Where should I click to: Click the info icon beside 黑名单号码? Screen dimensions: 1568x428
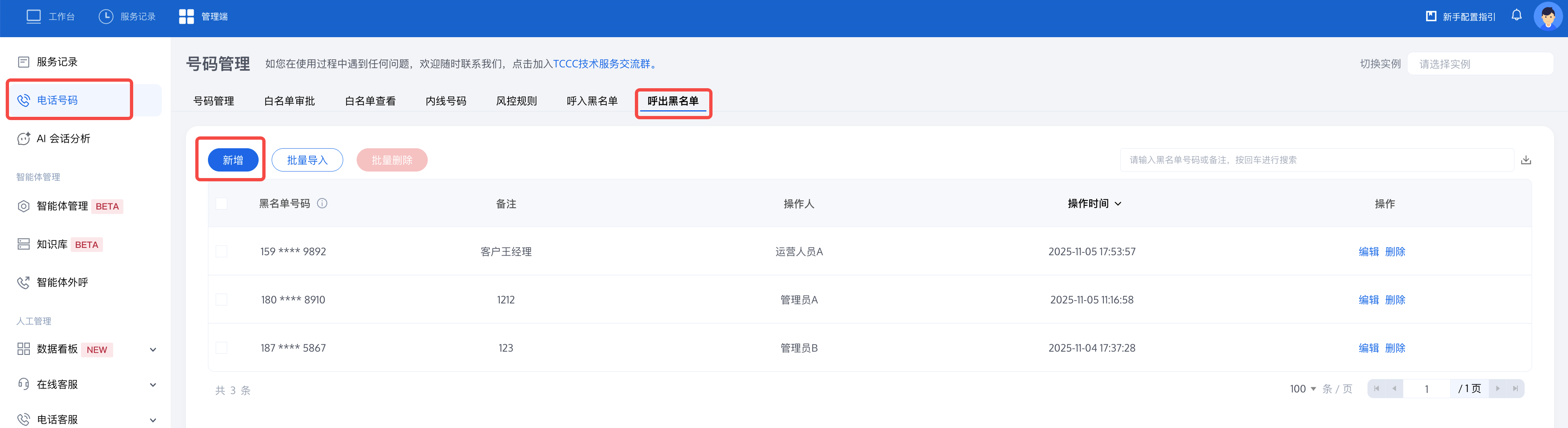323,203
